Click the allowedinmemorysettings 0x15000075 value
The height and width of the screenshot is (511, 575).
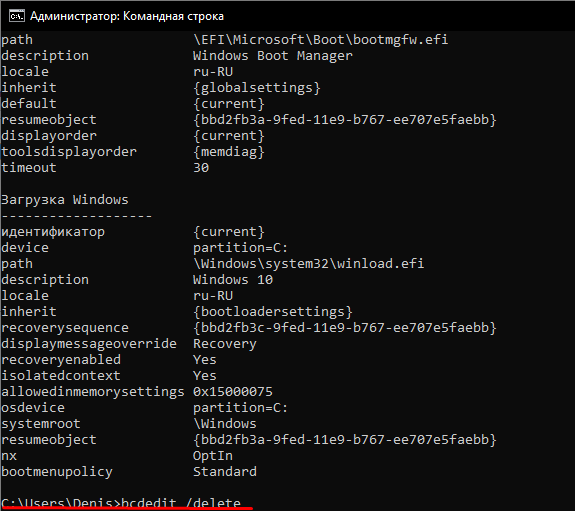(233, 391)
